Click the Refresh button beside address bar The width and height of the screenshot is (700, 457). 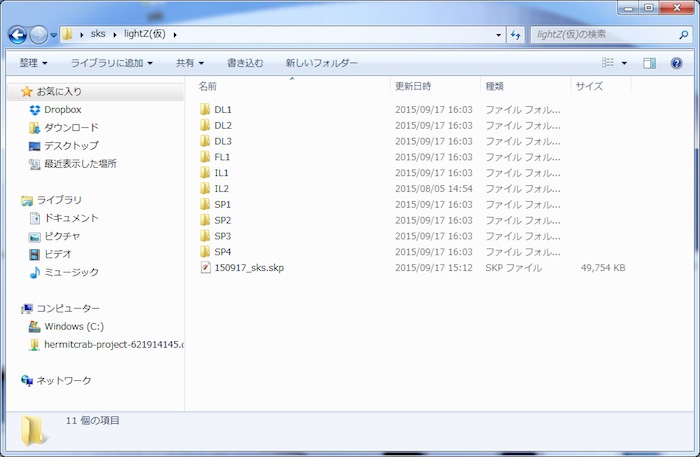516,35
